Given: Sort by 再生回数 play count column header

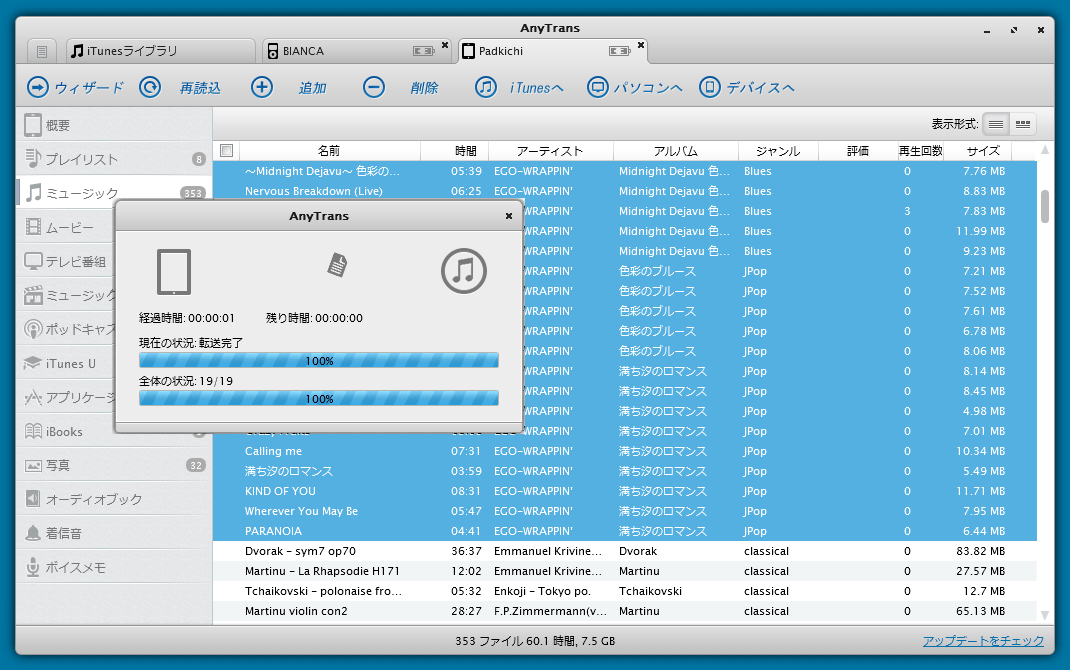Looking at the screenshot, I should point(921,151).
